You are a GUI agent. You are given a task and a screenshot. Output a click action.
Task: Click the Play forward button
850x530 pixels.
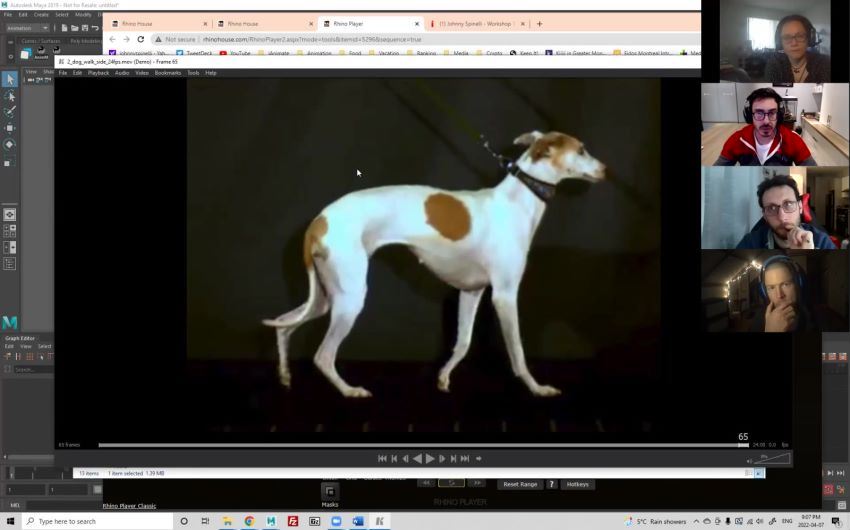[x=430, y=458]
